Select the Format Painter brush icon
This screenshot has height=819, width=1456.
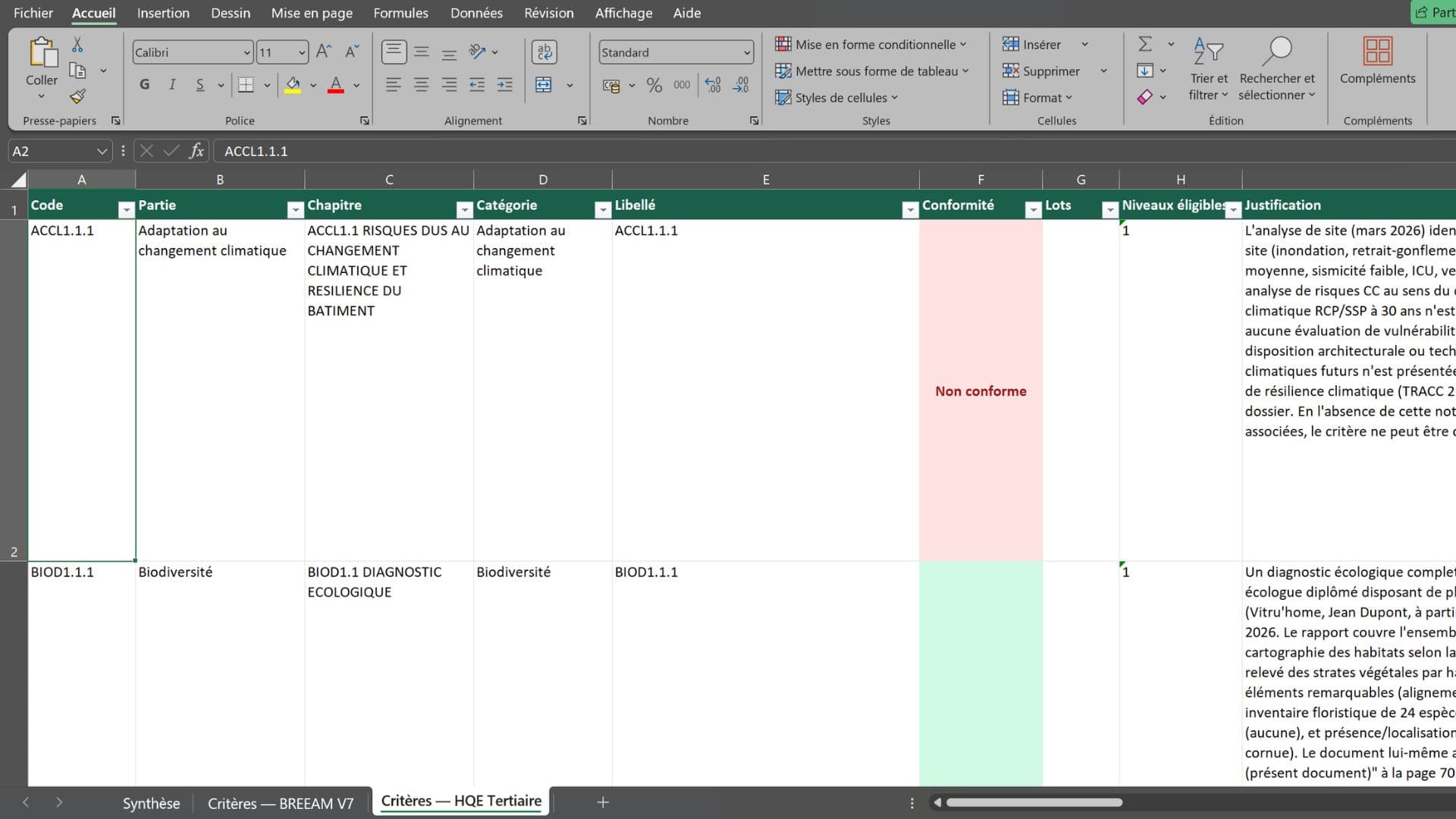click(77, 96)
